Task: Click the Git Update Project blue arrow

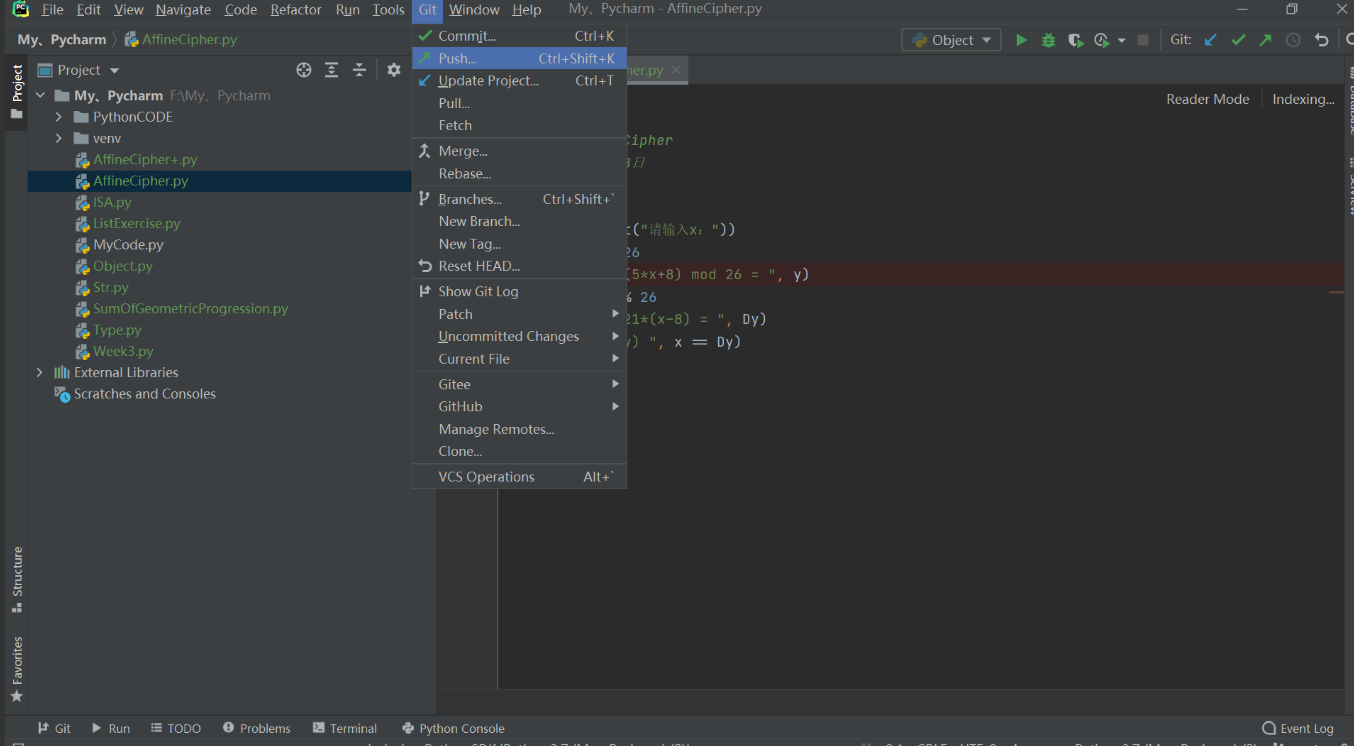Action: coord(1210,40)
